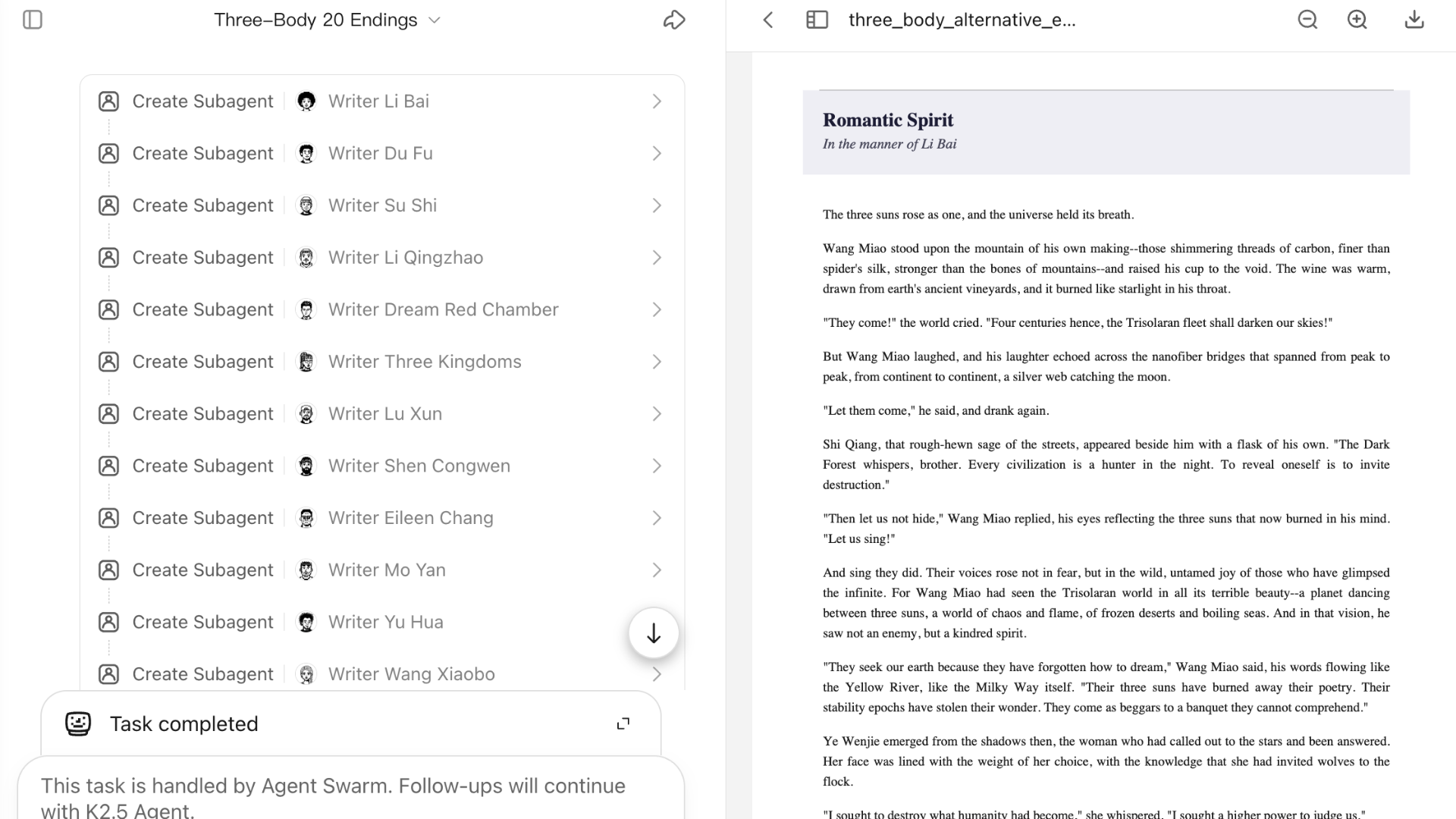The height and width of the screenshot is (819, 1456).
Task: Expand the Writer Li Bai subagent row
Action: coord(657,102)
